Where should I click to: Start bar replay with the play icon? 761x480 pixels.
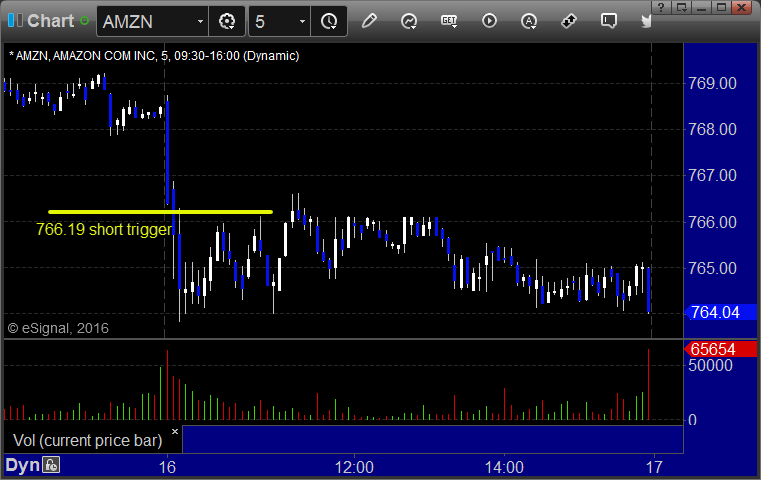pyautogui.click(x=489, y=21)
